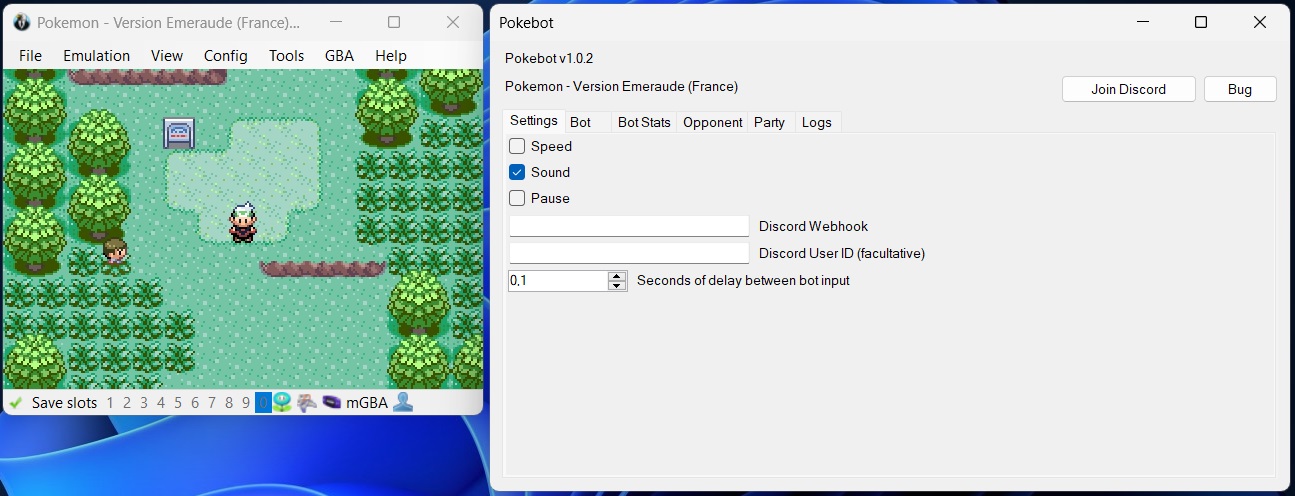Open the View menu
Image resolution: width=1295 pixels, height=496 pixels.
click(167, 55)
